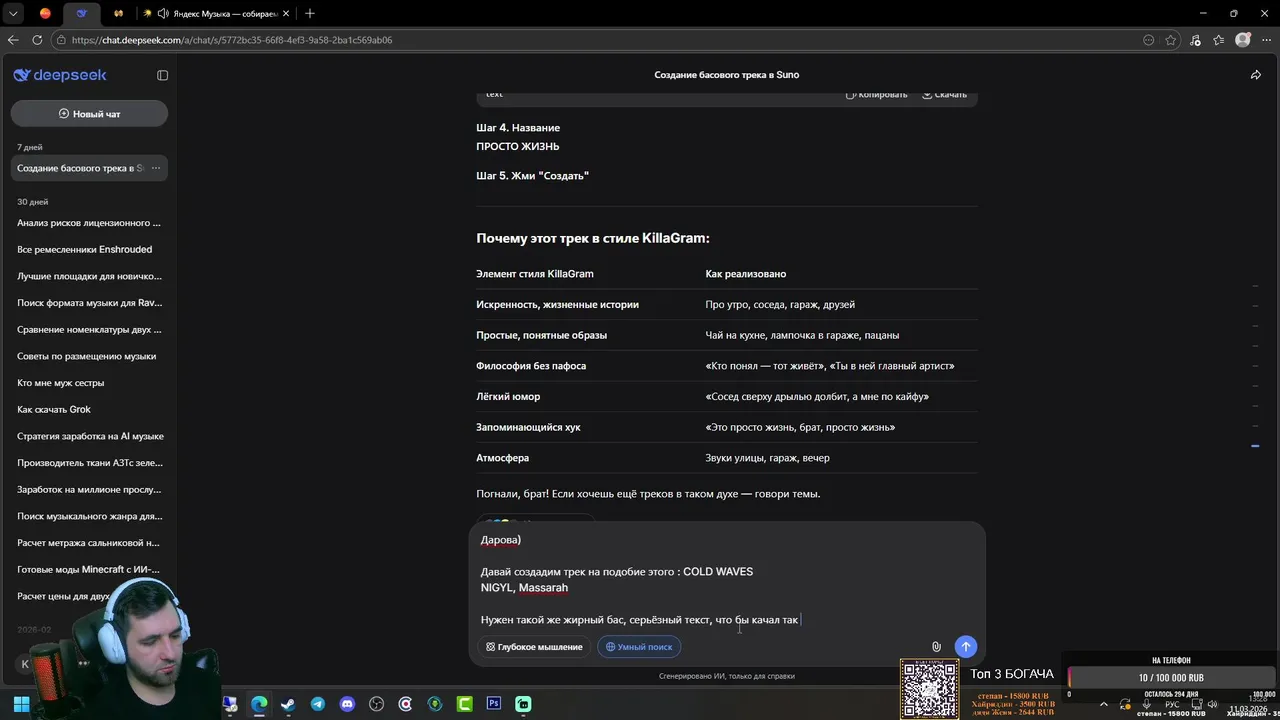The width and height of the screenshot is (1280, 720).
Task: Open the Windows Start menu
Action: (19, 704)
